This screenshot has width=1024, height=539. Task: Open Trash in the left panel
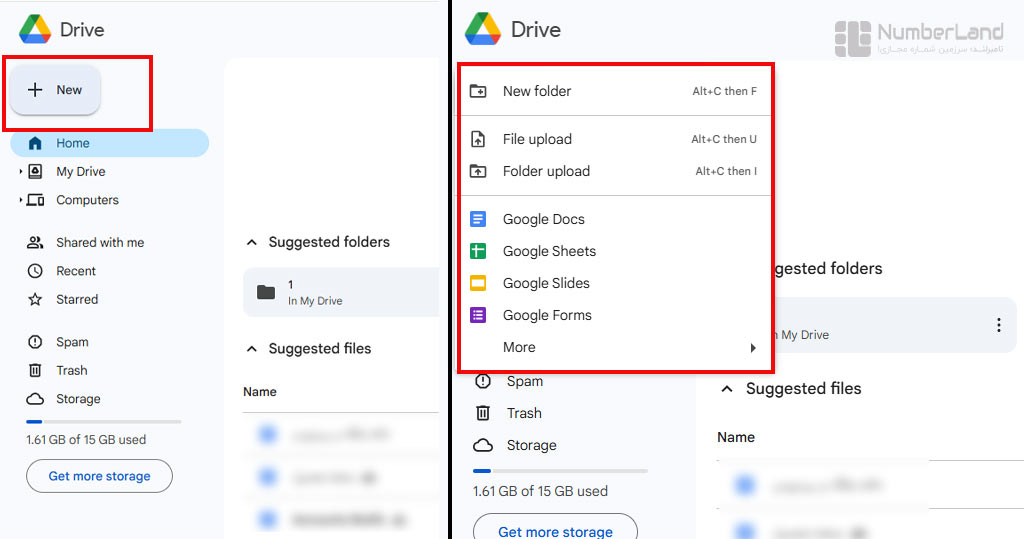point(71,370)
